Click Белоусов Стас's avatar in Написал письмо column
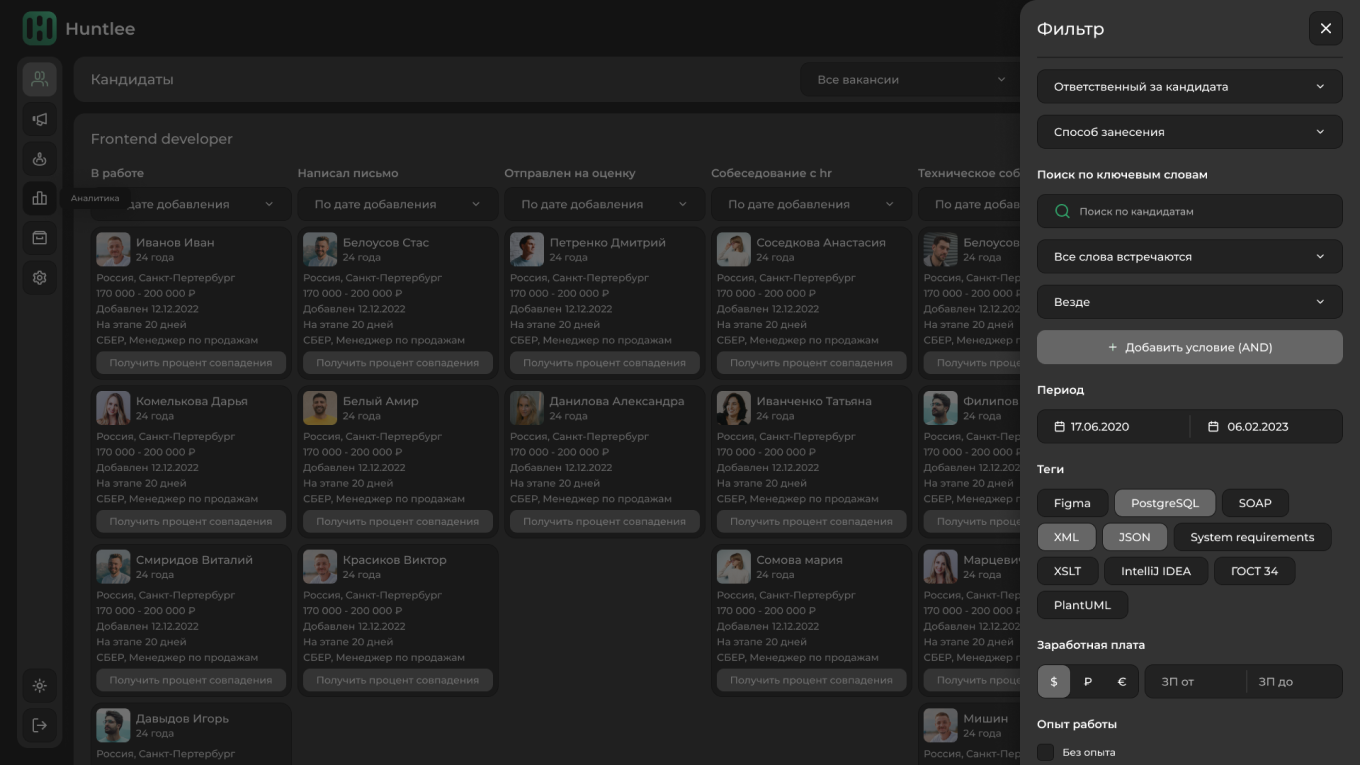The height and width of the screenshot is (765, 1360). pyautogui.click(x=320, y=250)
